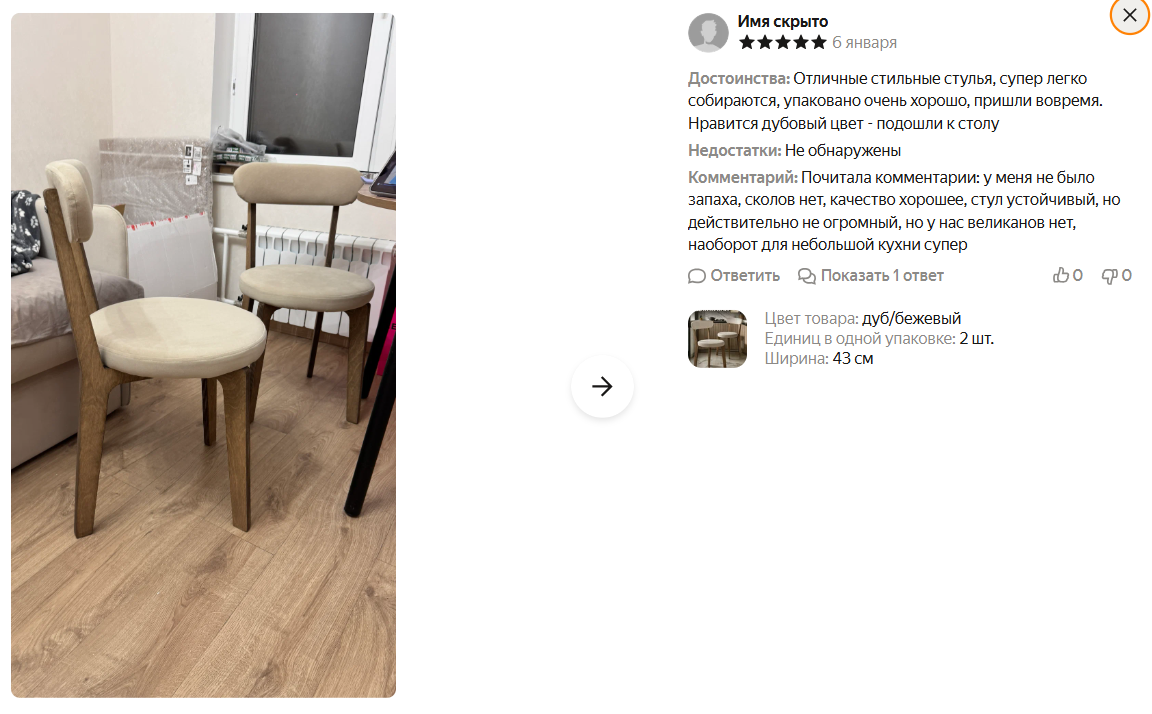Dislike the review with thumbs down
The width and height of the screenshot is (1152, 714).
click(x=1109, y=276)
